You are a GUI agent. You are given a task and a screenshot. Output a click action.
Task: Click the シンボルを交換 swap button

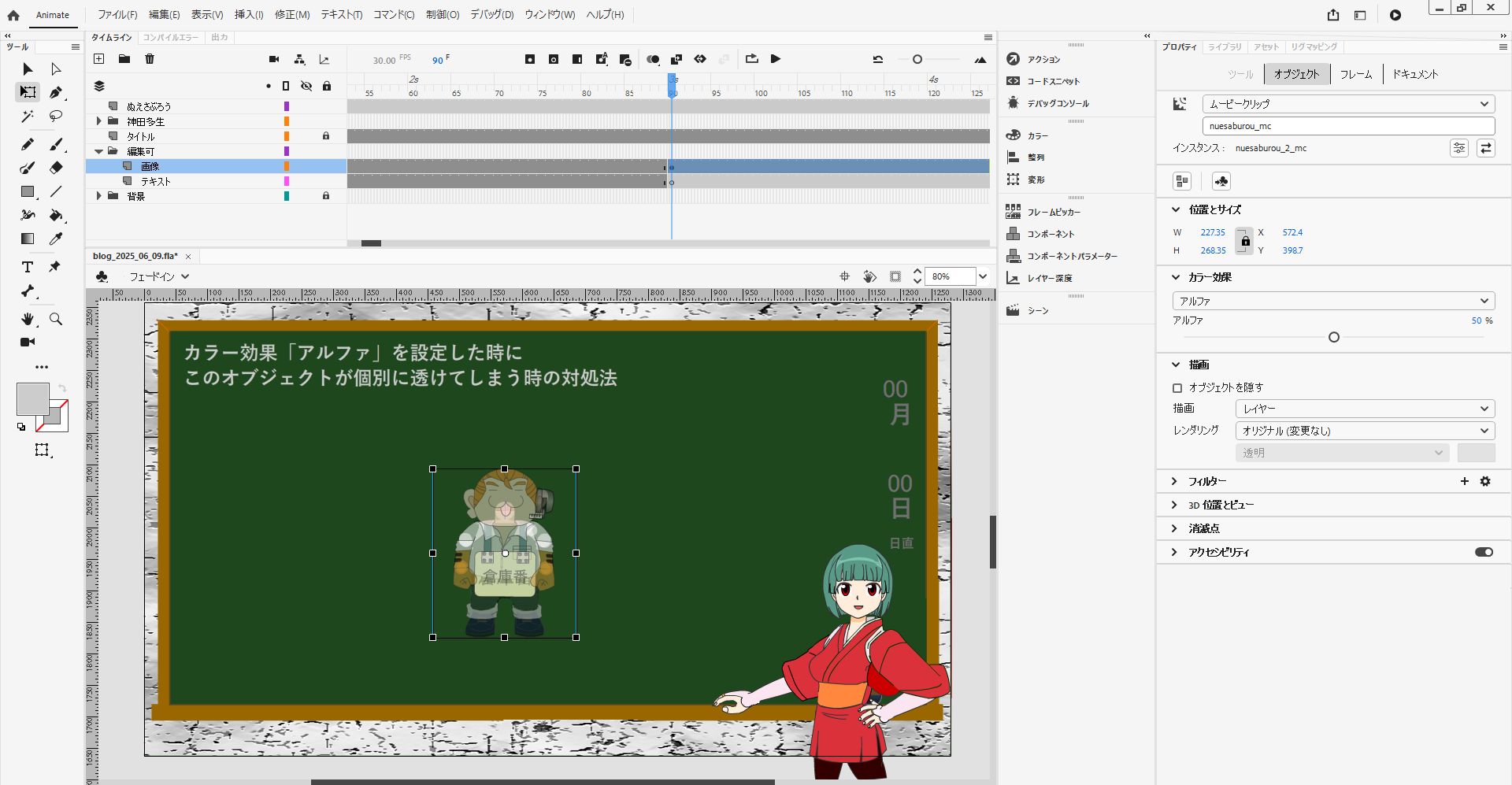[1487, 148]
